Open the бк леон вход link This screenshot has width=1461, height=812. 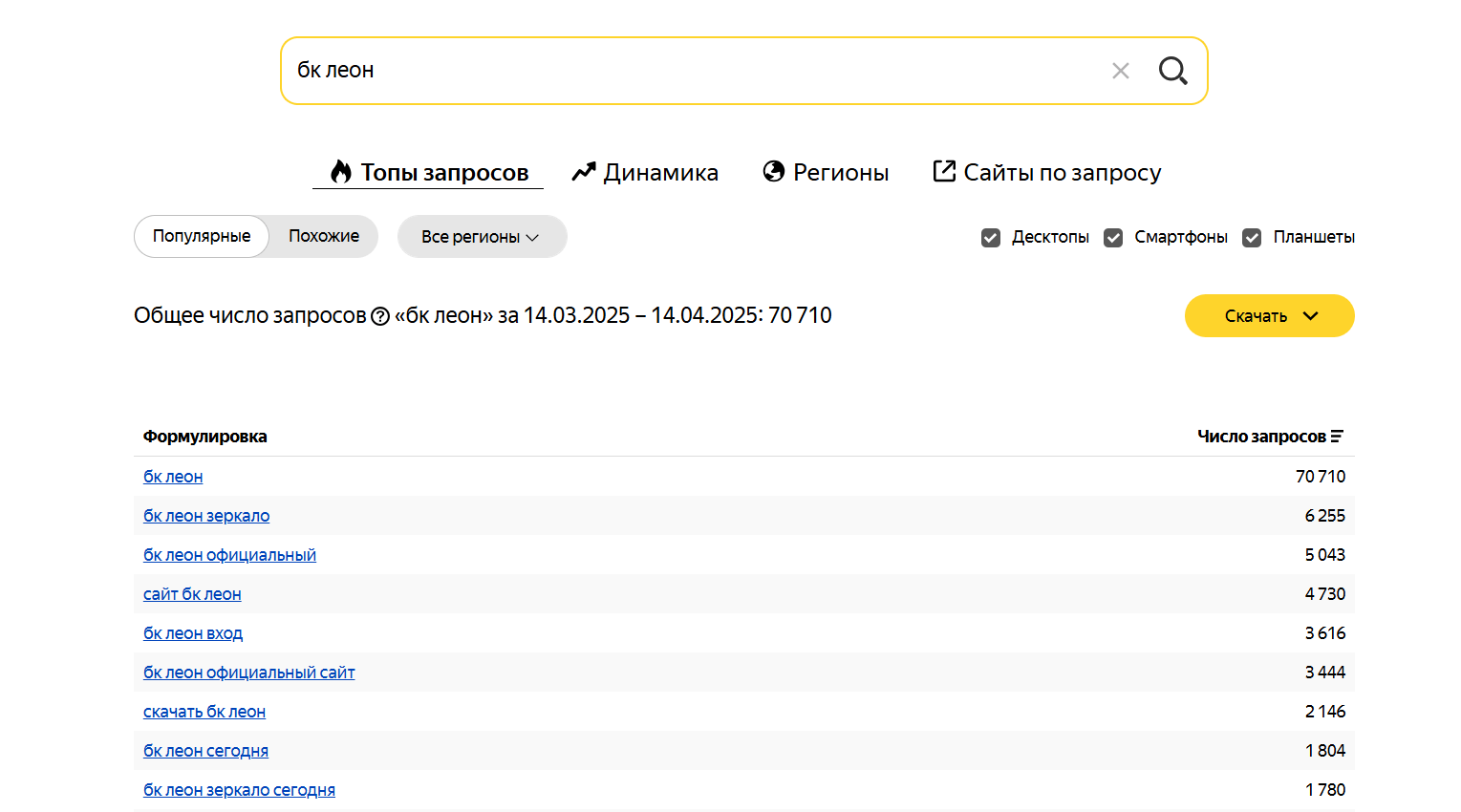pos(193,633)
